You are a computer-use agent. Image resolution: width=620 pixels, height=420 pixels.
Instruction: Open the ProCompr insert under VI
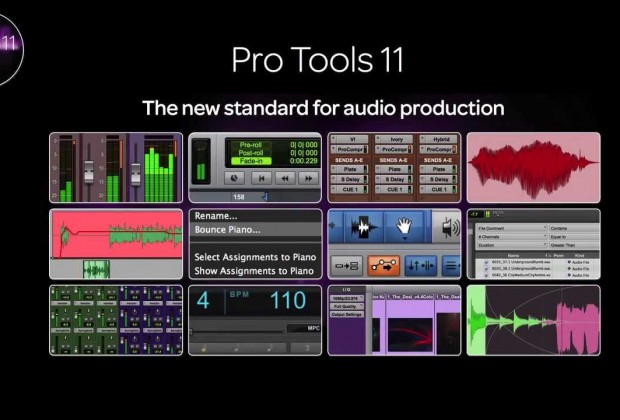pos(350,149)
